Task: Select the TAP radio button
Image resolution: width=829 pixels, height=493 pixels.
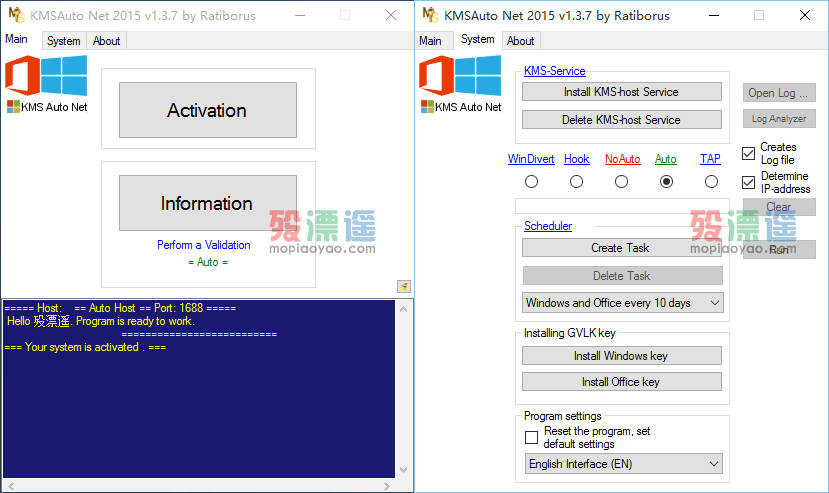Action: click(x=711, y=181)
